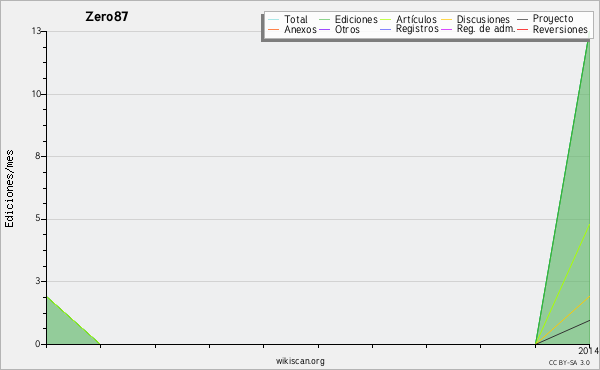
Task: Click the Anexos legend label
Action: 300,29
